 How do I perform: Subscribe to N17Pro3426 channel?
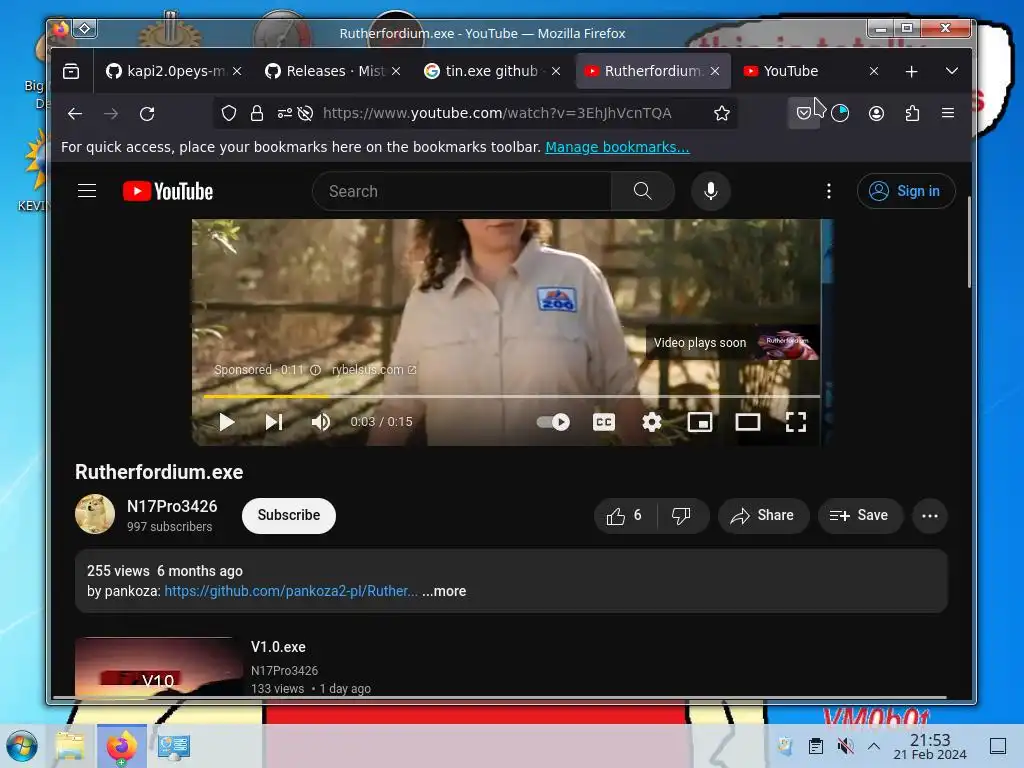coord(289,515)
